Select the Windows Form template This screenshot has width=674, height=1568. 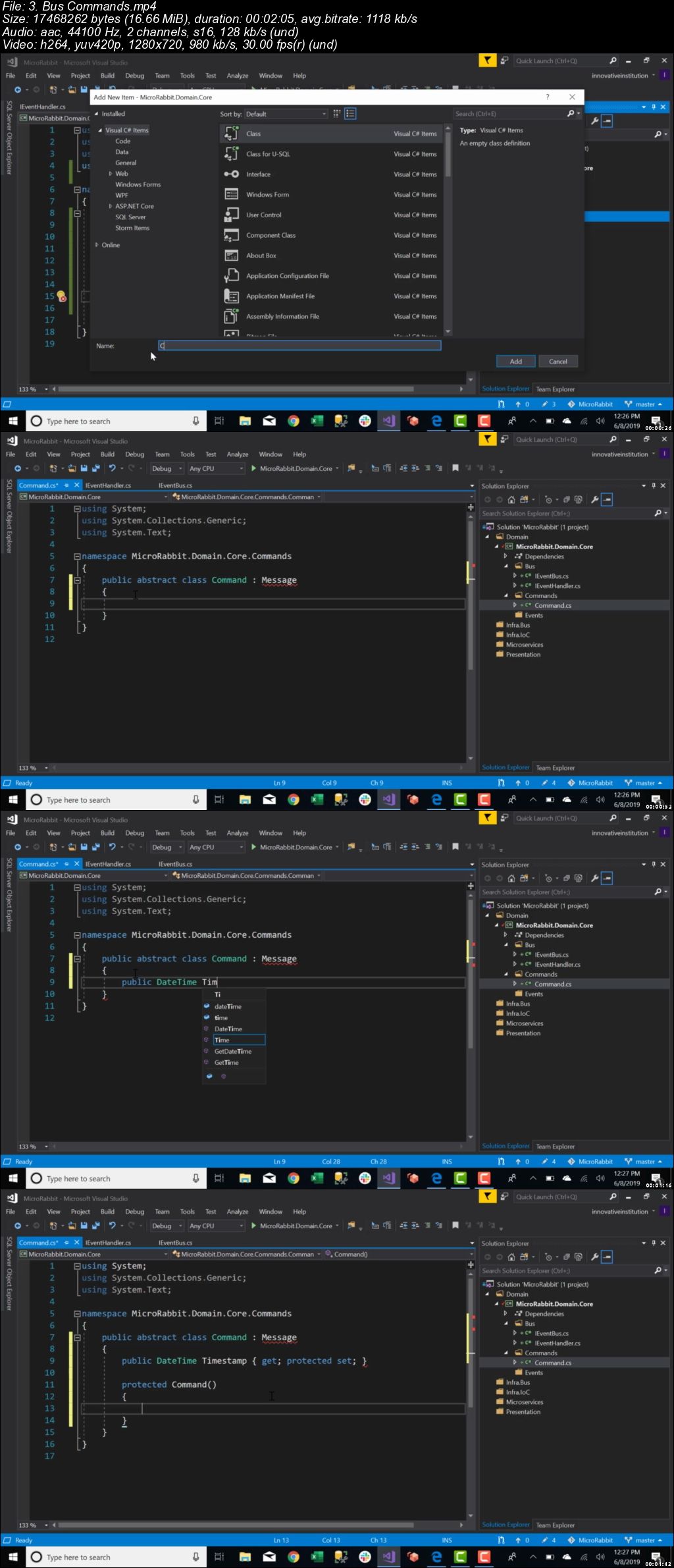click(x=332, y=195)
